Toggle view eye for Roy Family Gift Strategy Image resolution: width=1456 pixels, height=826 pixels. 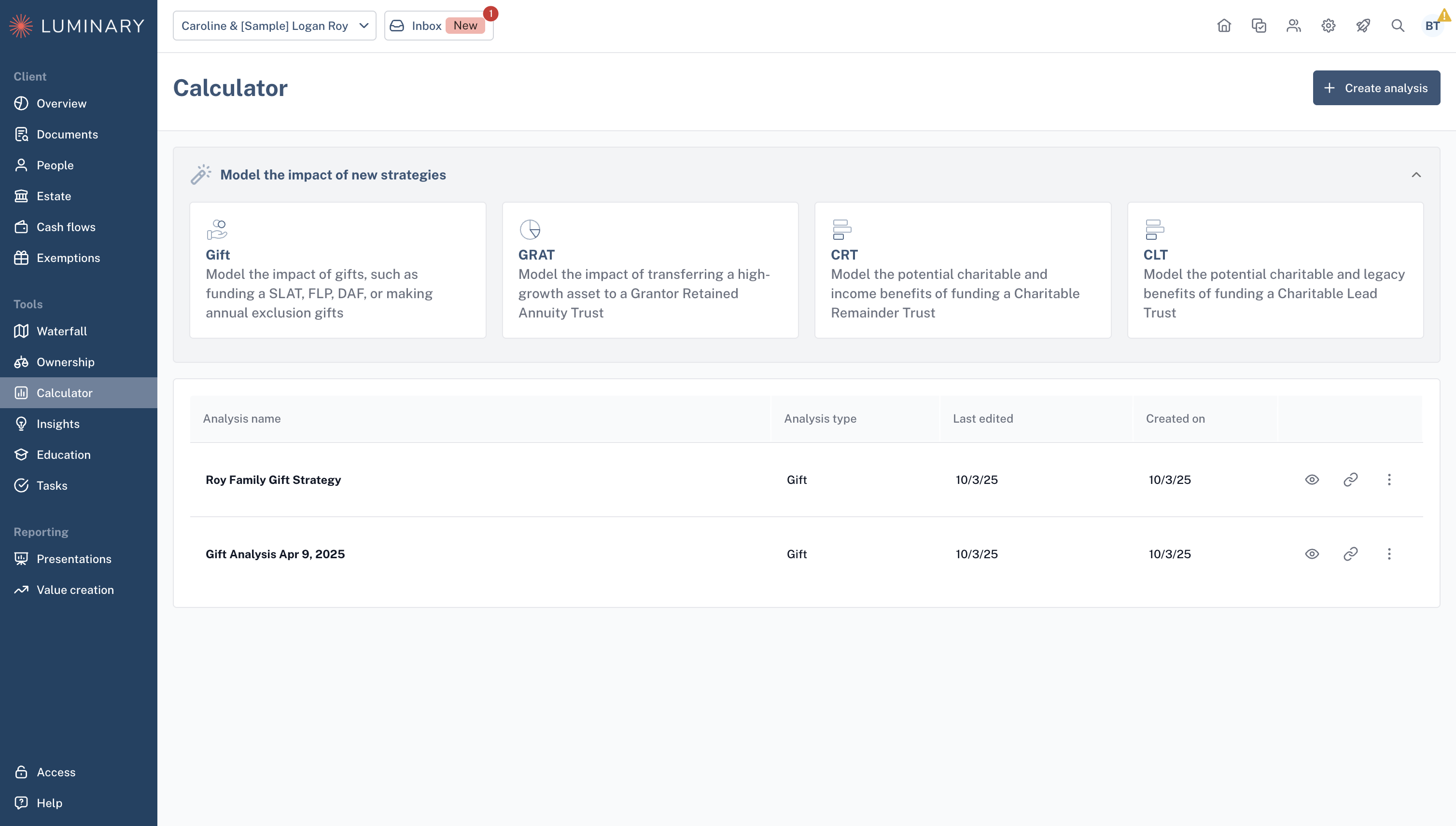pyautogui.click(x=1312, y=480)
